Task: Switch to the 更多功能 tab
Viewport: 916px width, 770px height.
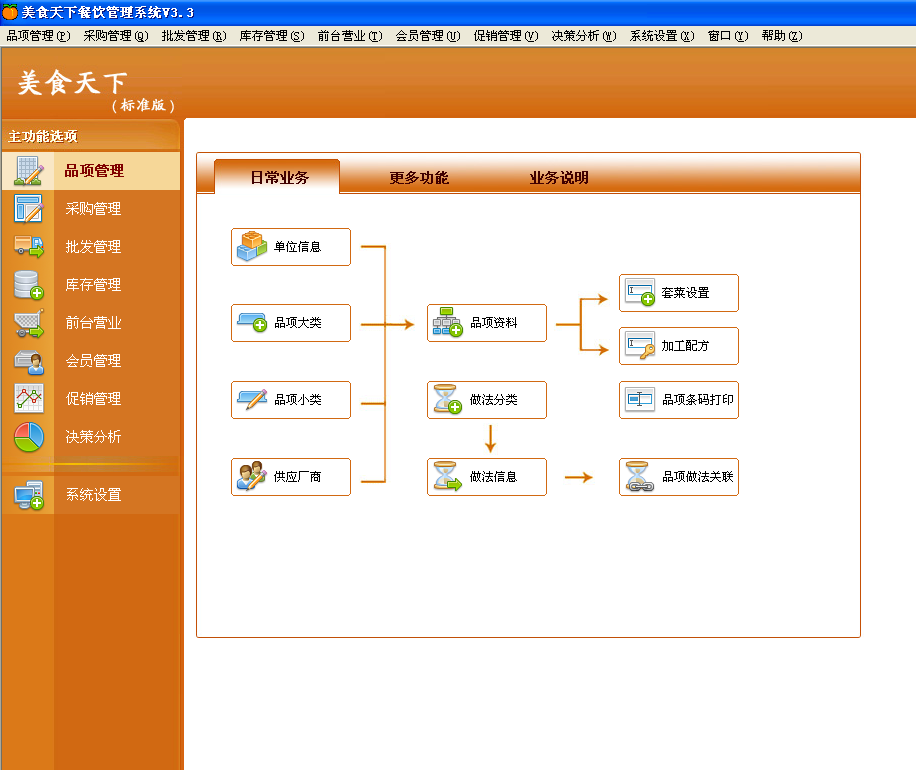Action: (x=419, y=178)
